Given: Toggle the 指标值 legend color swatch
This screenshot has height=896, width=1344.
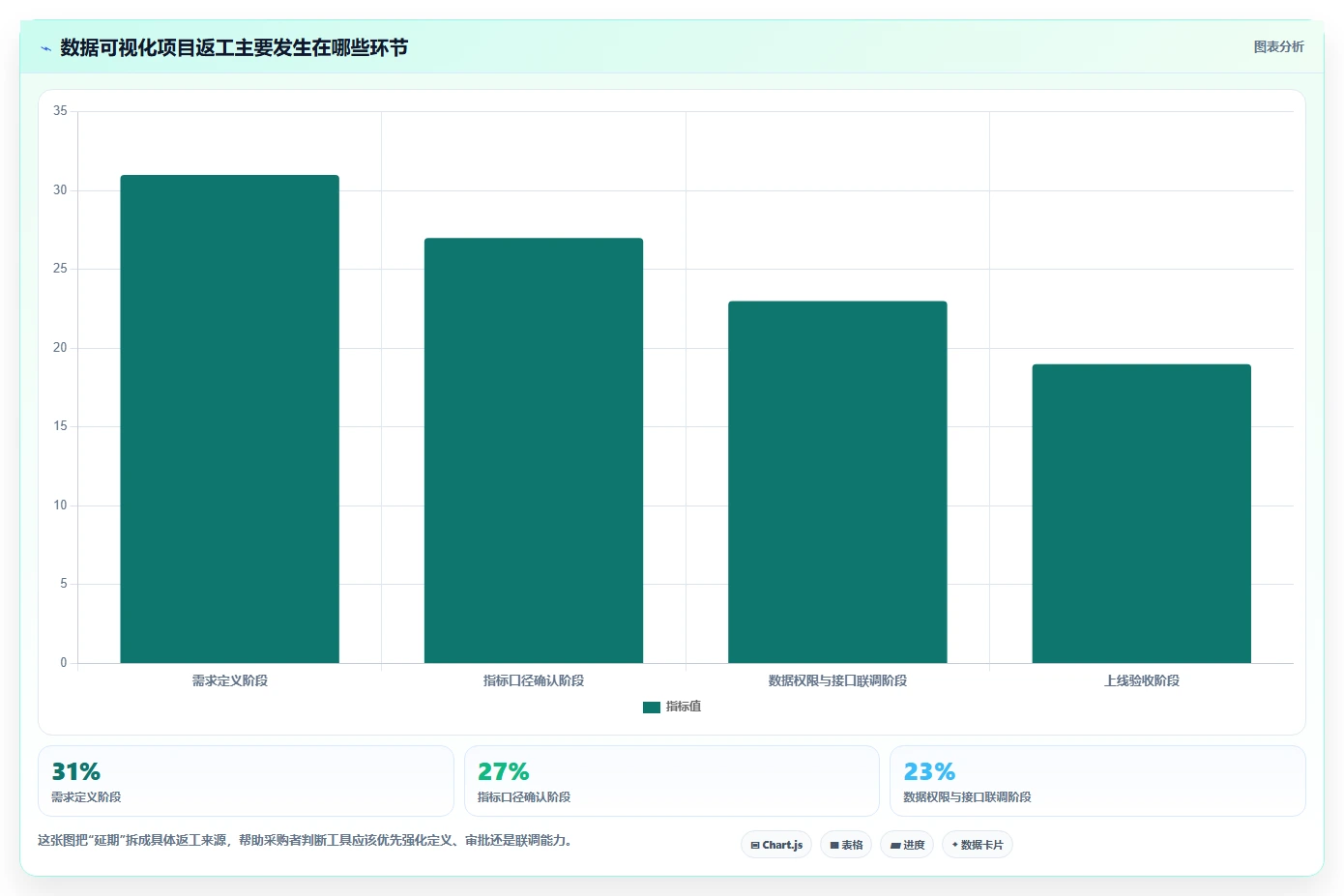Looking at the screenshot, I should [x=652, y=707].
